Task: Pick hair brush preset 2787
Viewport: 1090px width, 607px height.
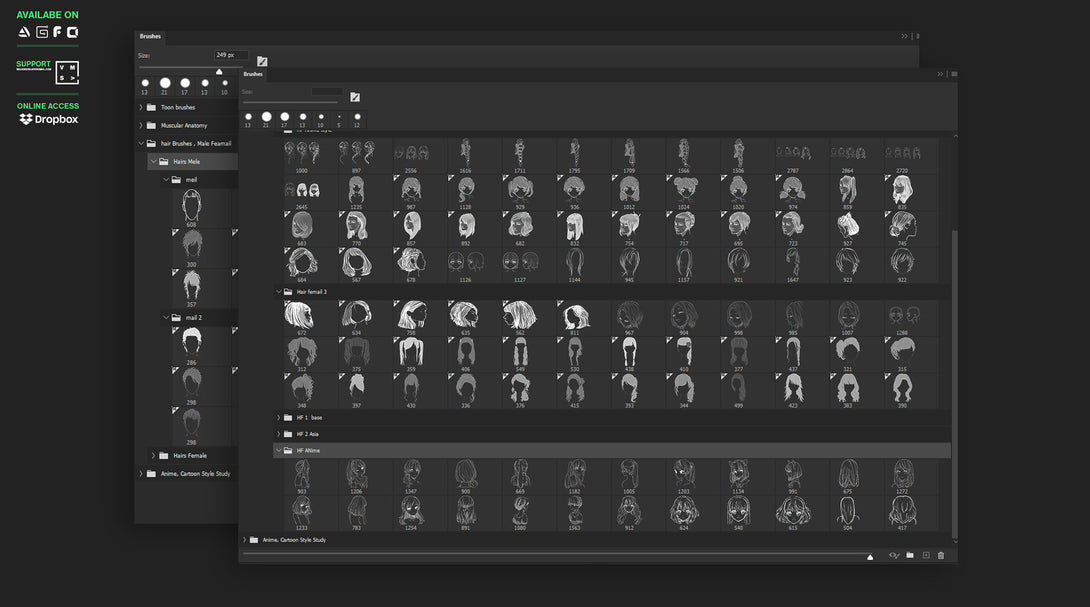Action: click(793, 156)
